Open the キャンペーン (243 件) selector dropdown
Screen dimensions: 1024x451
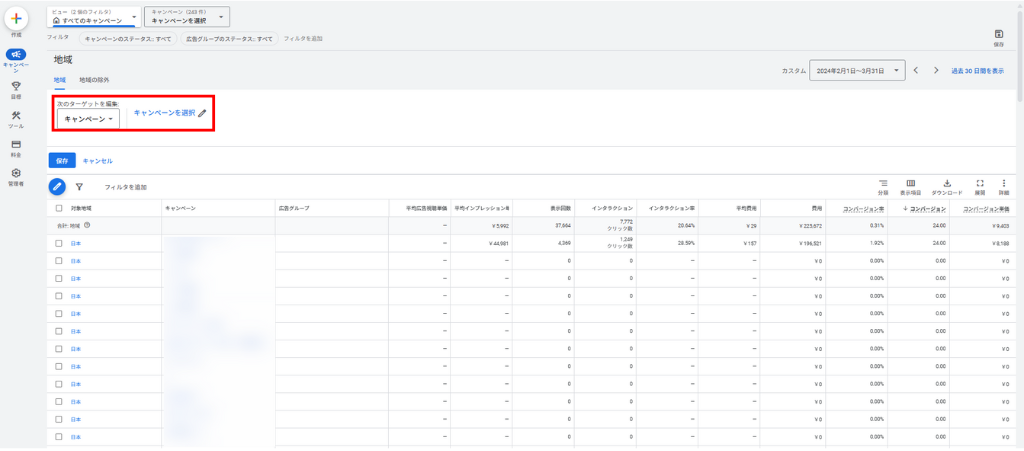[187, 17]
